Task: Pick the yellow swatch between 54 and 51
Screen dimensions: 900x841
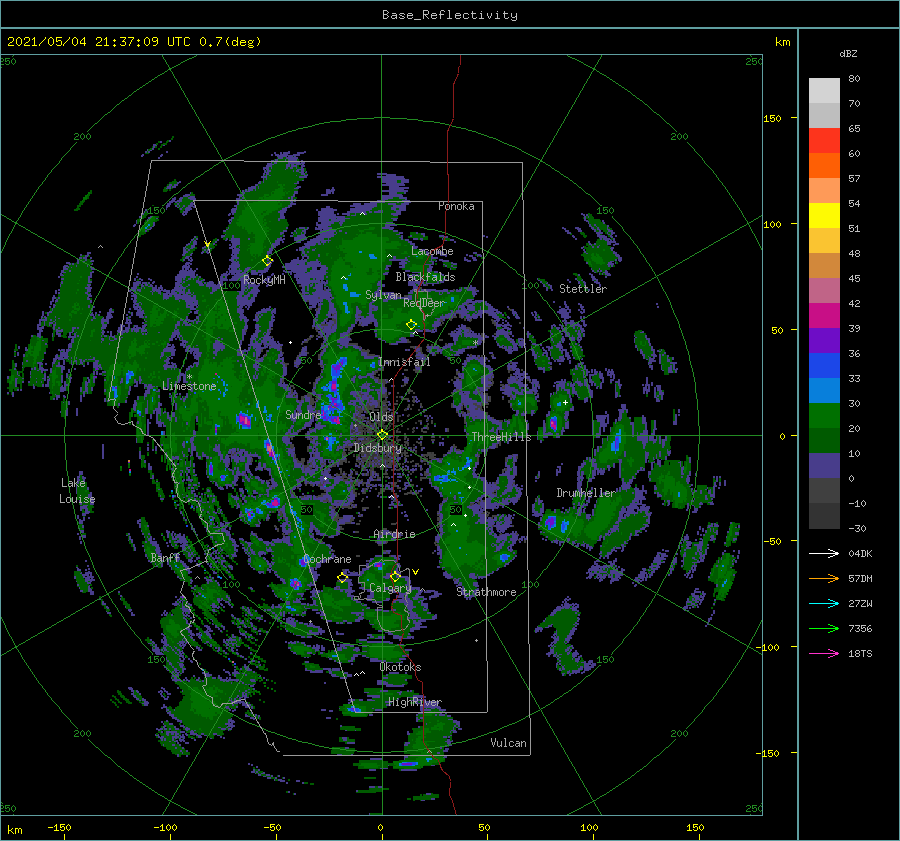Action: click(824, 216)
